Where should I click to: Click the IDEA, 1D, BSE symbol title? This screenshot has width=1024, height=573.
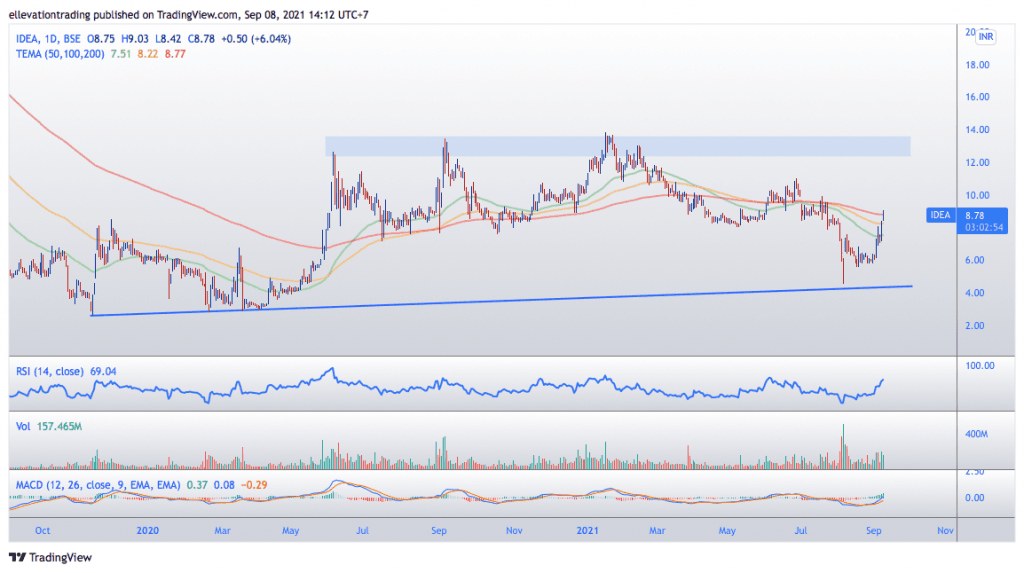[48, 39]
